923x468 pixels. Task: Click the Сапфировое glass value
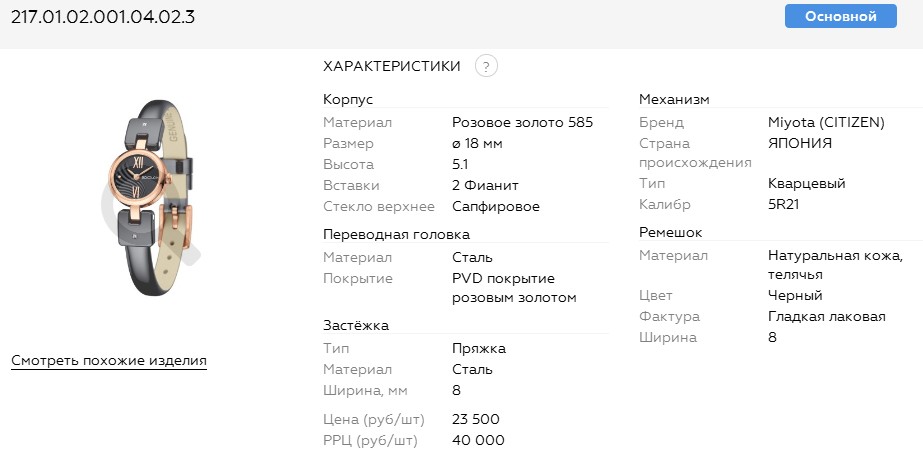(496, 206)
